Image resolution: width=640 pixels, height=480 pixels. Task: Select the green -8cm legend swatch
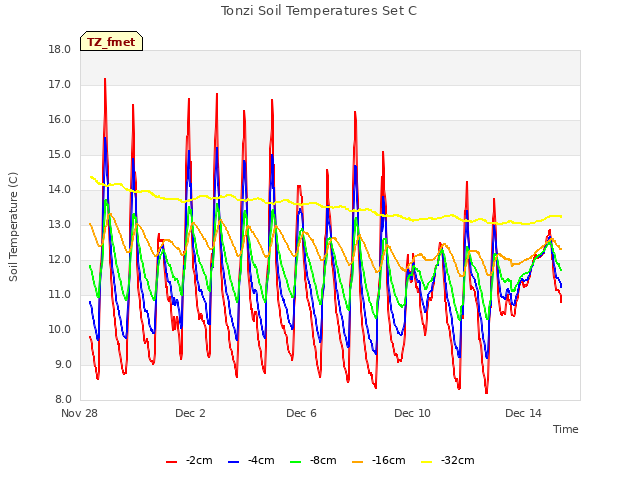click(x=296, y=462)
